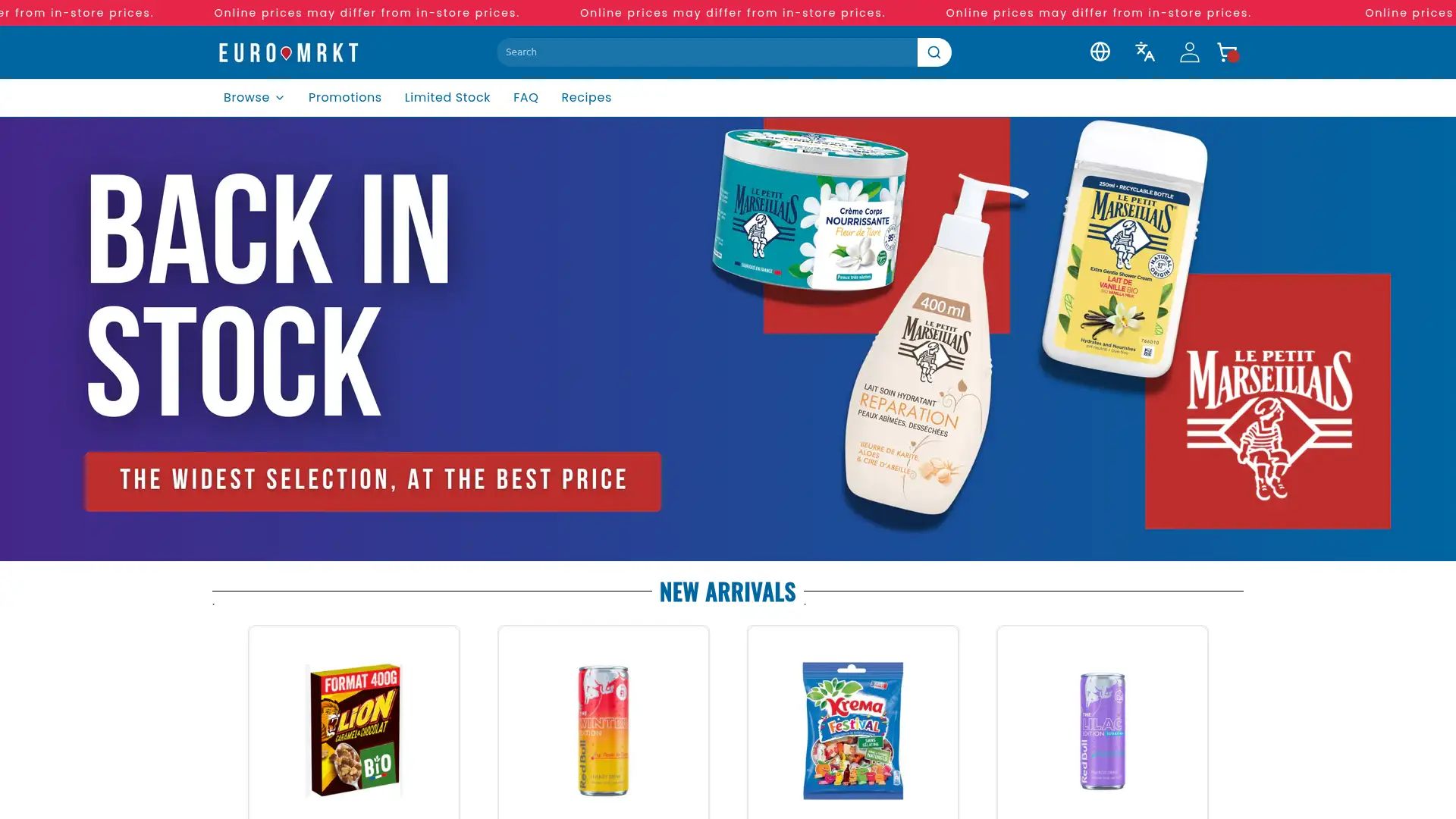Viewport: 1456px width, 819px height.
Task: Expand the Browse menu chevron
Action: [x=279, y=98]
